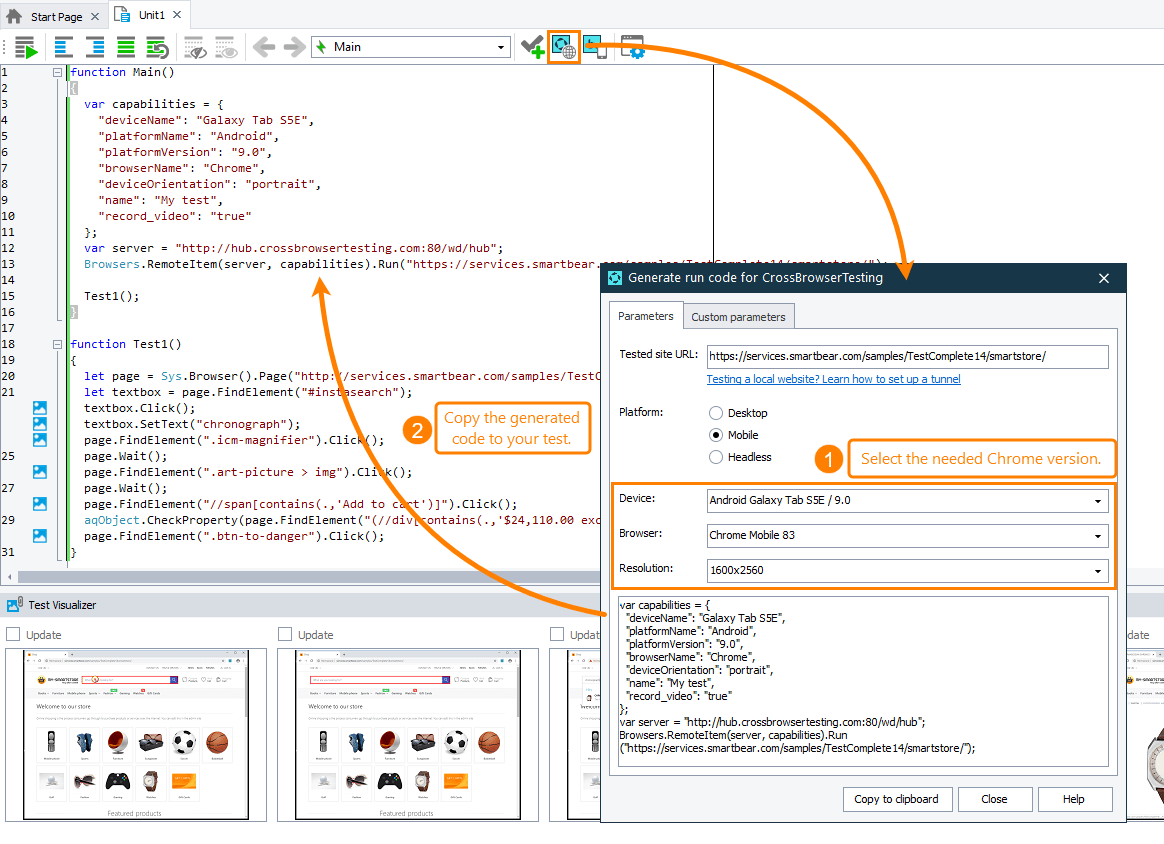Click the device settings gear icon on the toolbar
The height and width of the screenshot is (844, 1164).
coord(630,47)
